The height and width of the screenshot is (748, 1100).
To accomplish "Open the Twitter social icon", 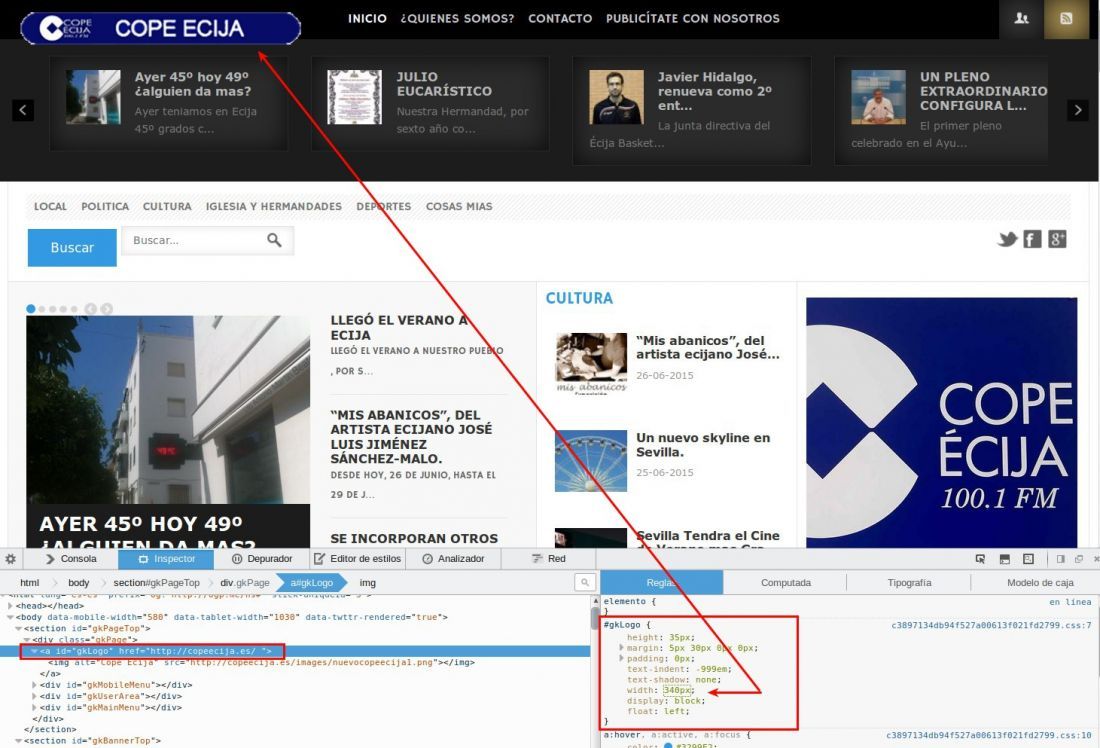I will point(1007,239).
